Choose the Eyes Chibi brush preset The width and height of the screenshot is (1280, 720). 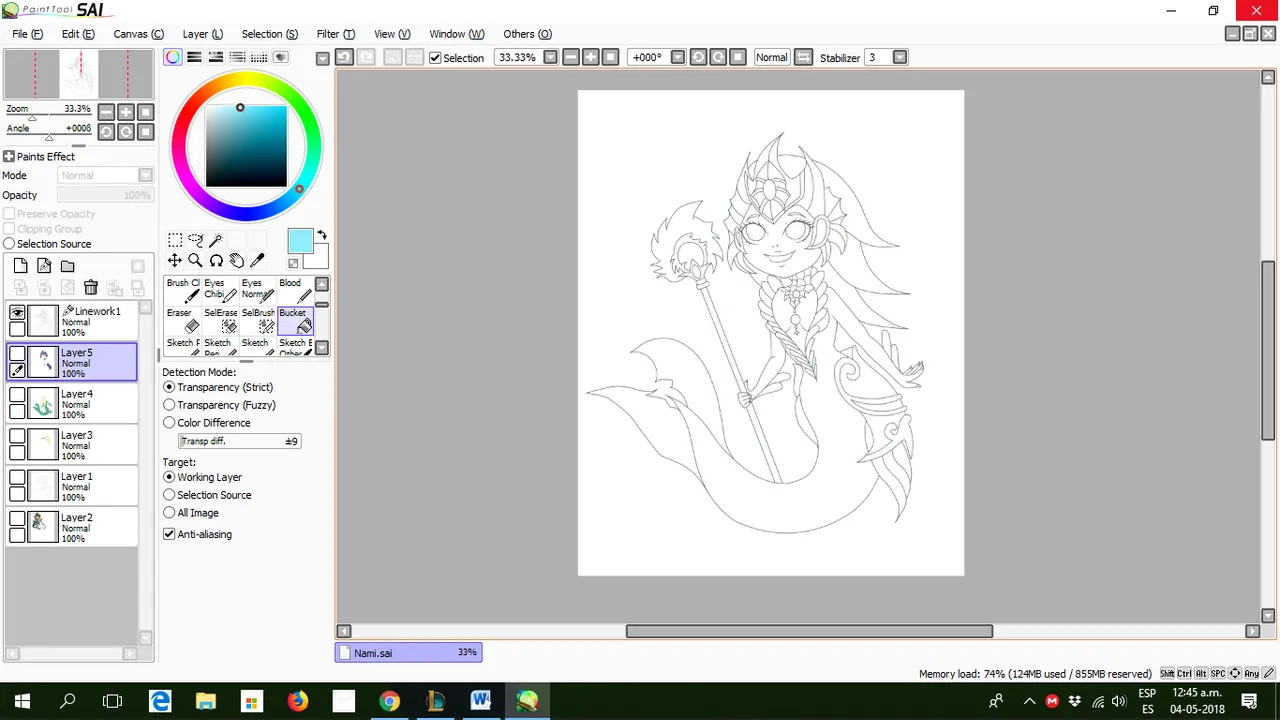pyautogui.click(x=220, y=290)
